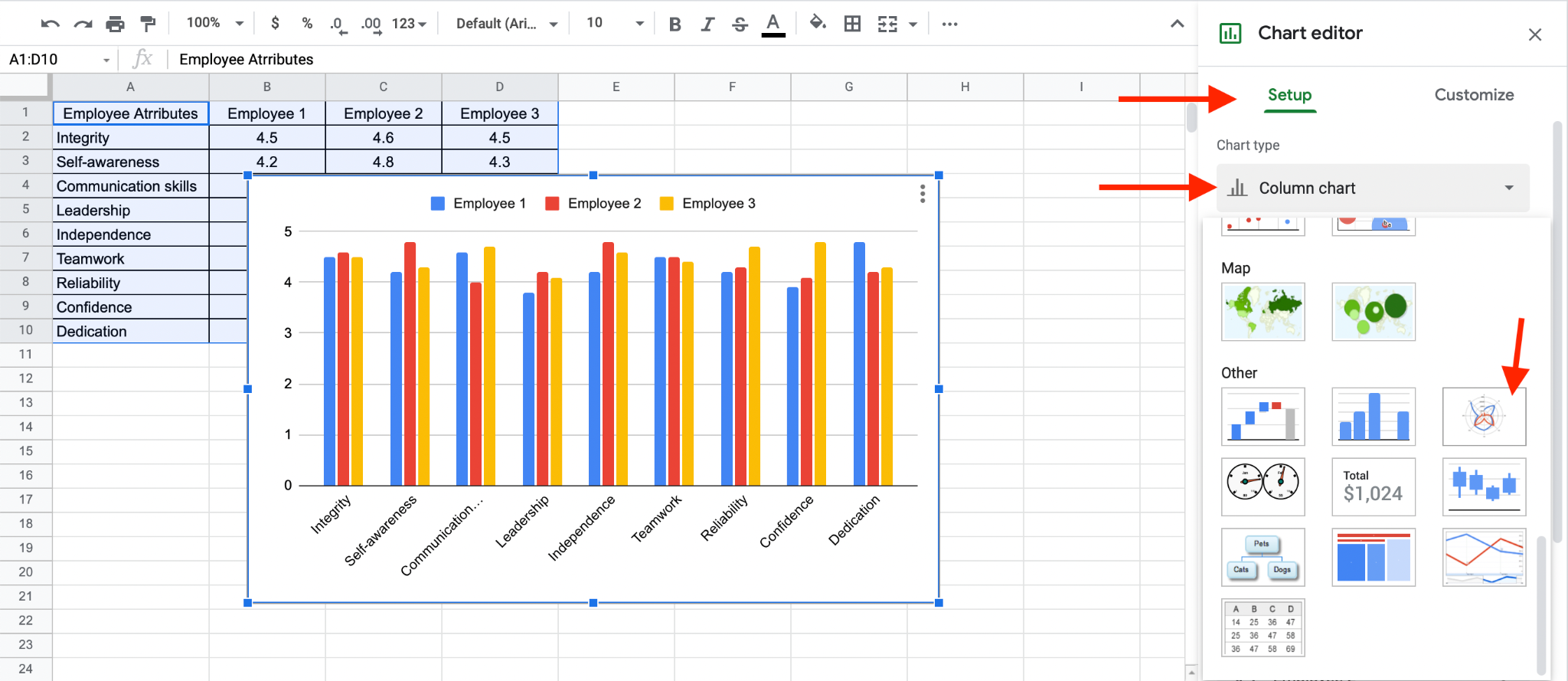Select the candlestick chart thumbnail
The image size is (1568, 681).
[x=1484, y=486]
